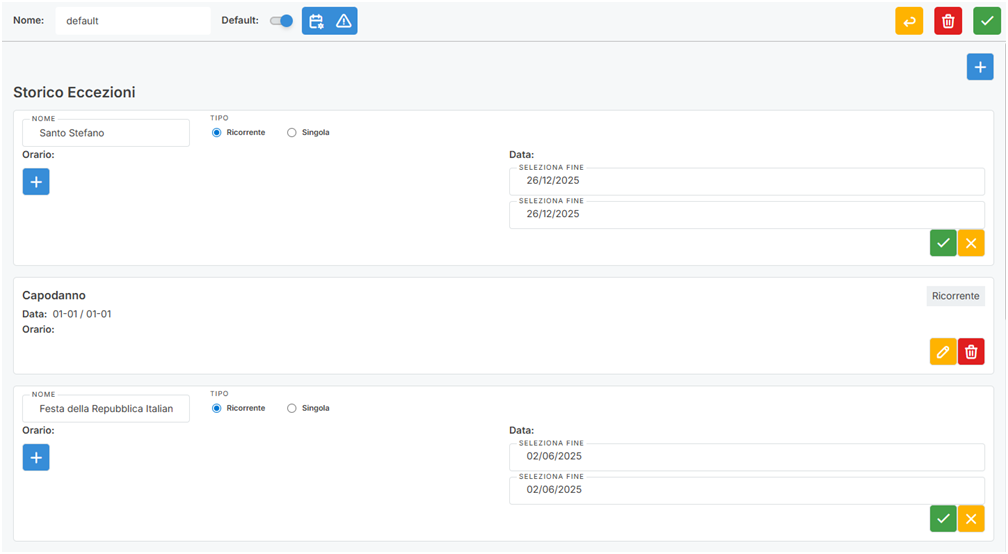This screenshot has height=554, width=1008.
Task: Click the calendar settings icon beside Default toggle
Action: [x=316, y=21]
